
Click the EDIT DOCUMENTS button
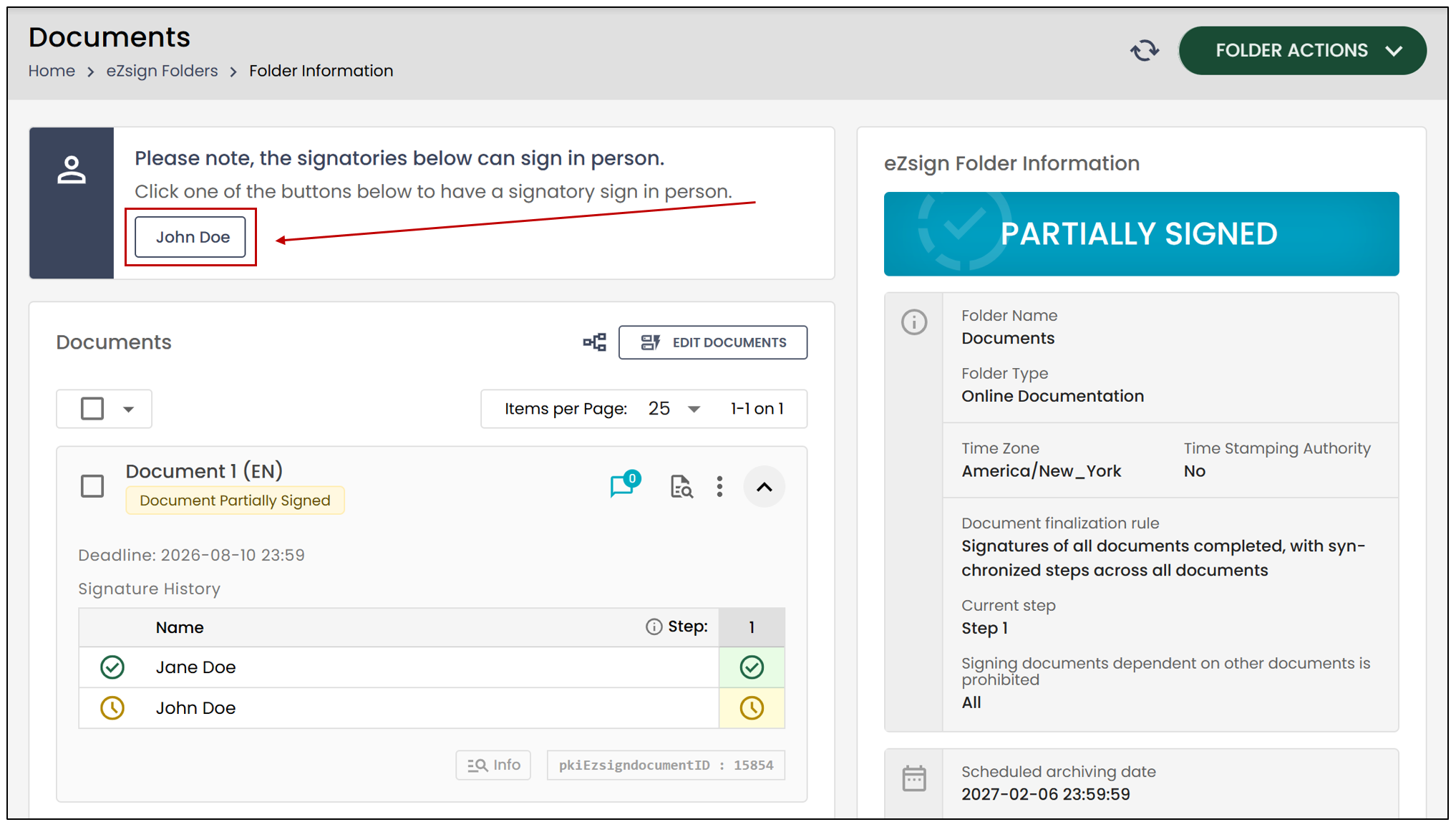713,342
